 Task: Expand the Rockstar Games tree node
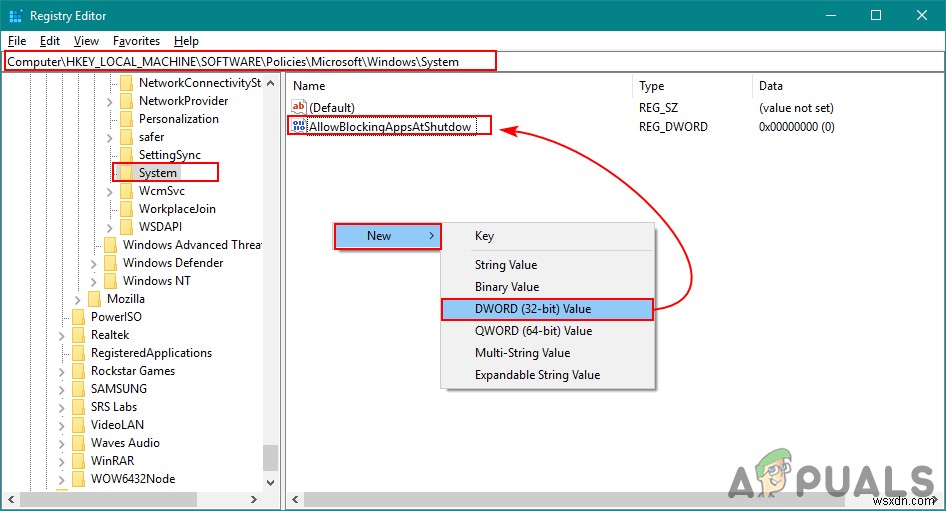coord(62,372)
